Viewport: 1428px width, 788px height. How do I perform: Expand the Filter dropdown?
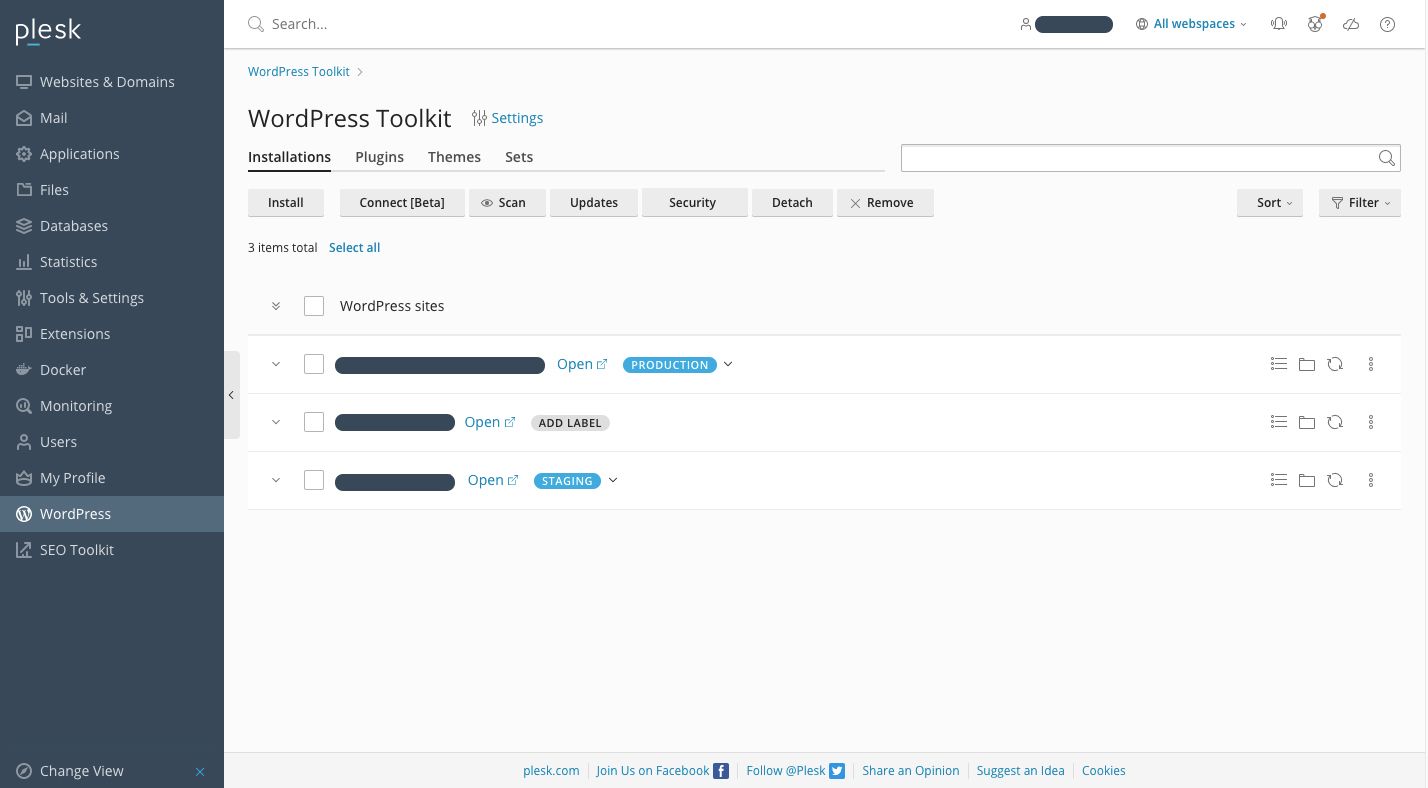click(x=1359, y=203)
